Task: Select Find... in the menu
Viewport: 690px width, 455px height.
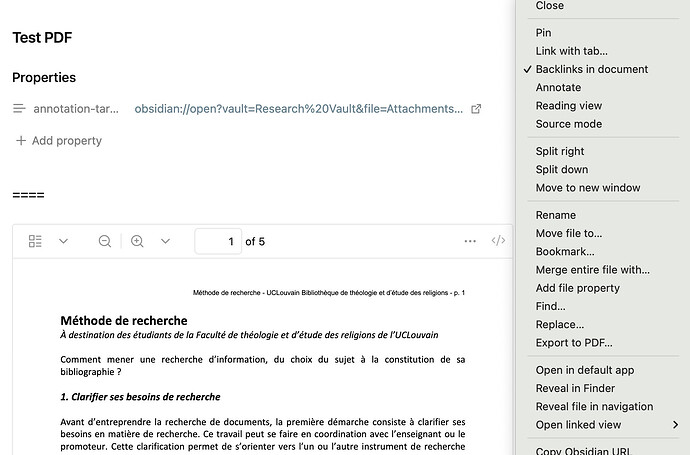Action: pyautogui.click(x=551, y=306)
